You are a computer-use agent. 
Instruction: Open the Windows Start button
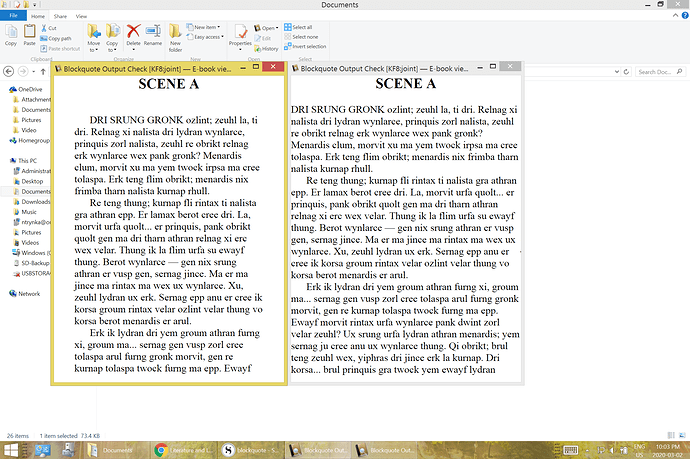point(11,450)
